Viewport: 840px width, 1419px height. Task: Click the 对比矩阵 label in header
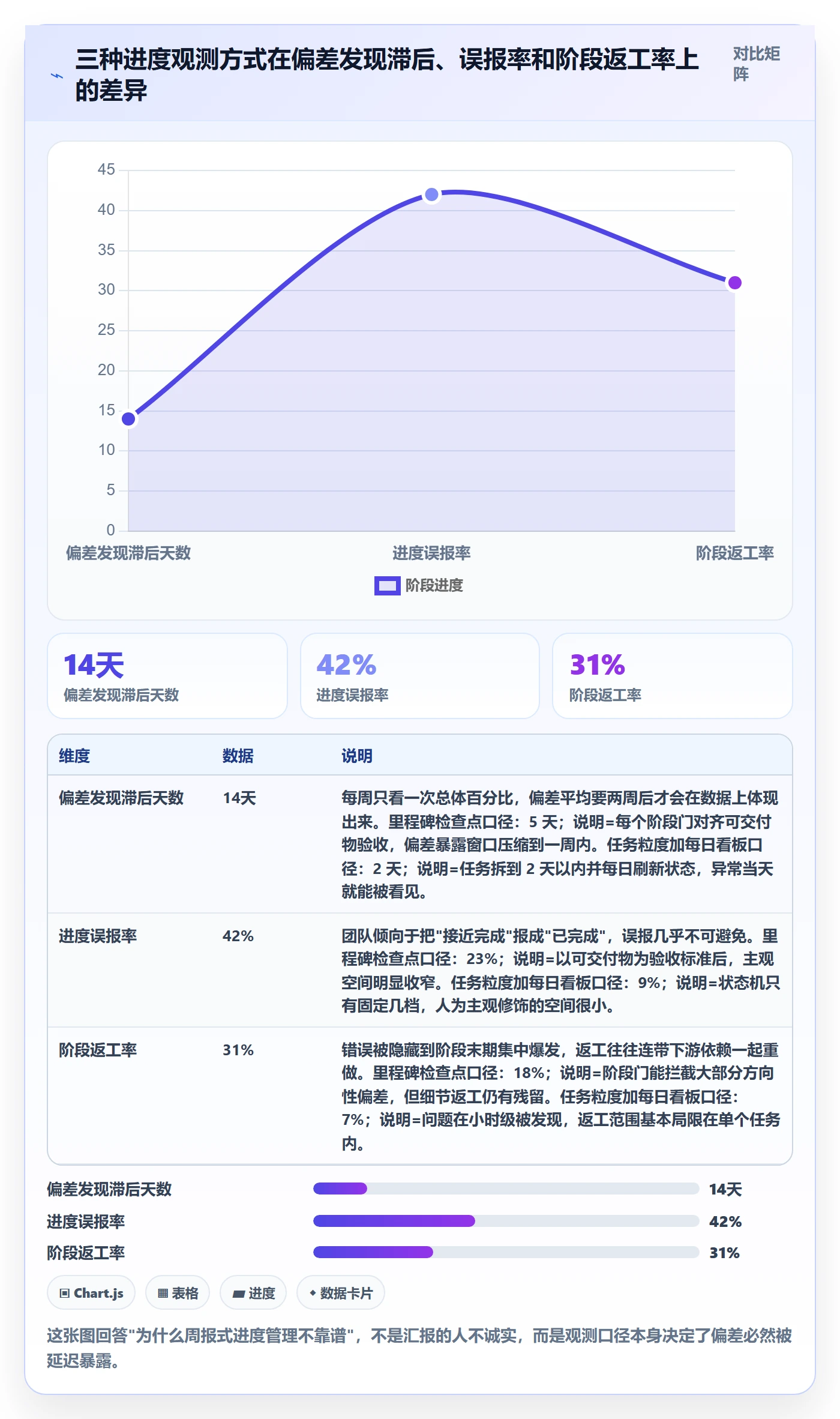click(757, 64)
